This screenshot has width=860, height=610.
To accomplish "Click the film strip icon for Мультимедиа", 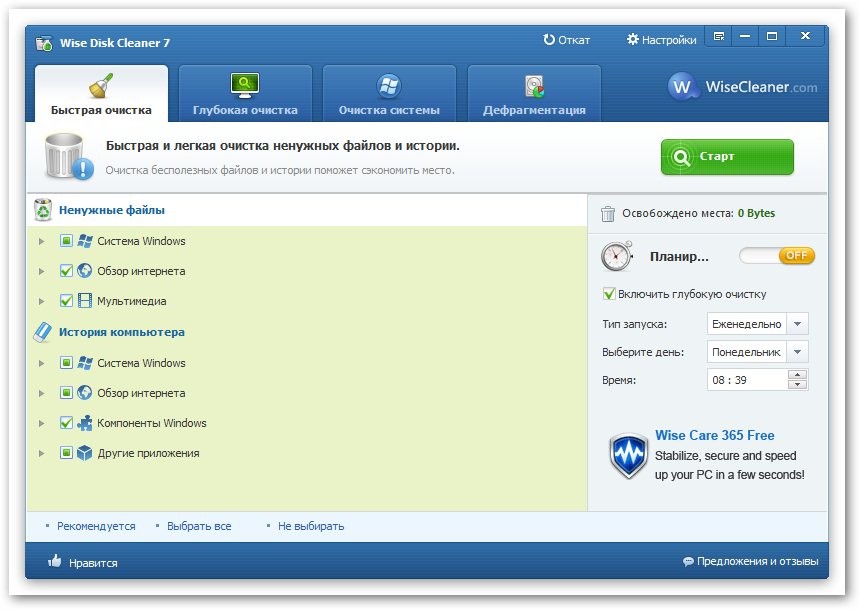I will [x=84, y=301].
